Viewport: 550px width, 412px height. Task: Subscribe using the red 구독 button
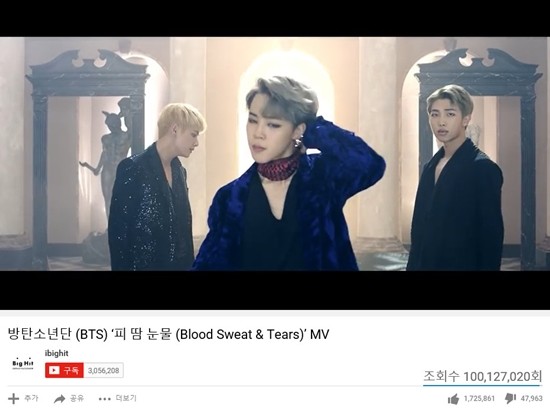coord(64,370)
